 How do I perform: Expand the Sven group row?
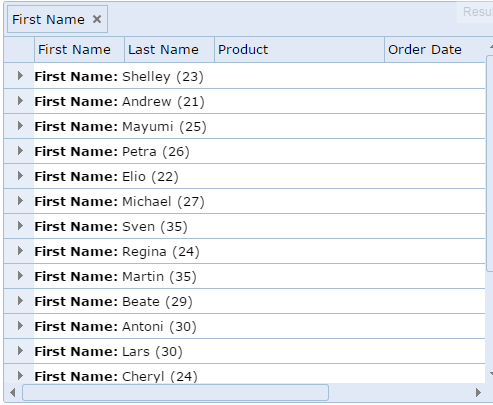(x=20, y=226)
